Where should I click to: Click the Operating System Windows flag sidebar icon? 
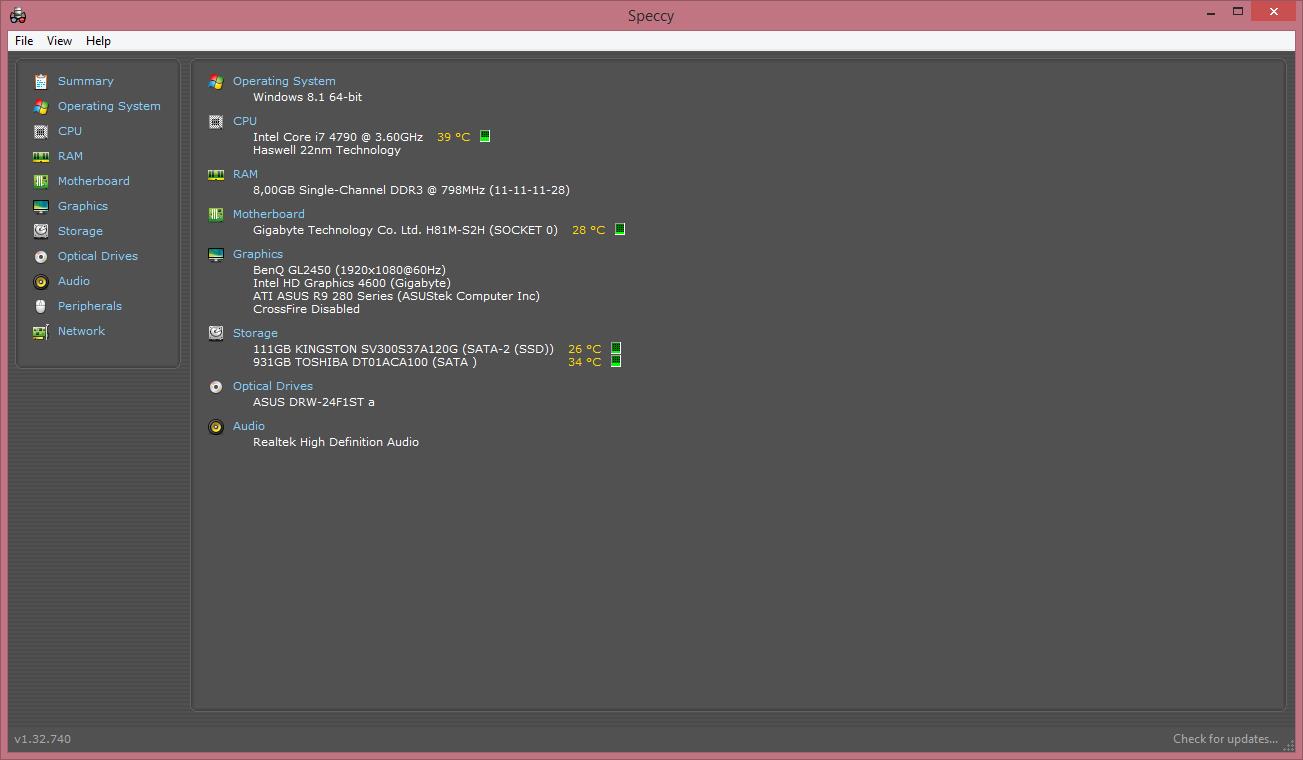tap(41, 106)
